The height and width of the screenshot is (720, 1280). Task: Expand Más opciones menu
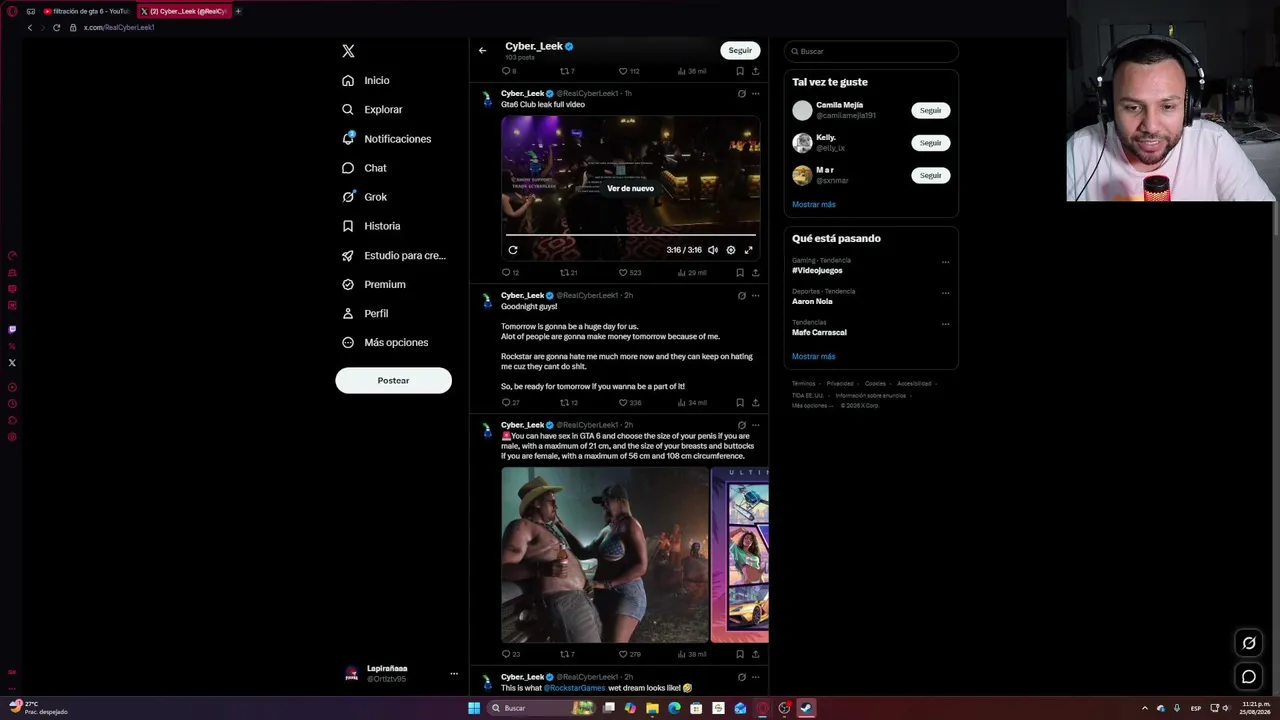[x=385, y=342]
